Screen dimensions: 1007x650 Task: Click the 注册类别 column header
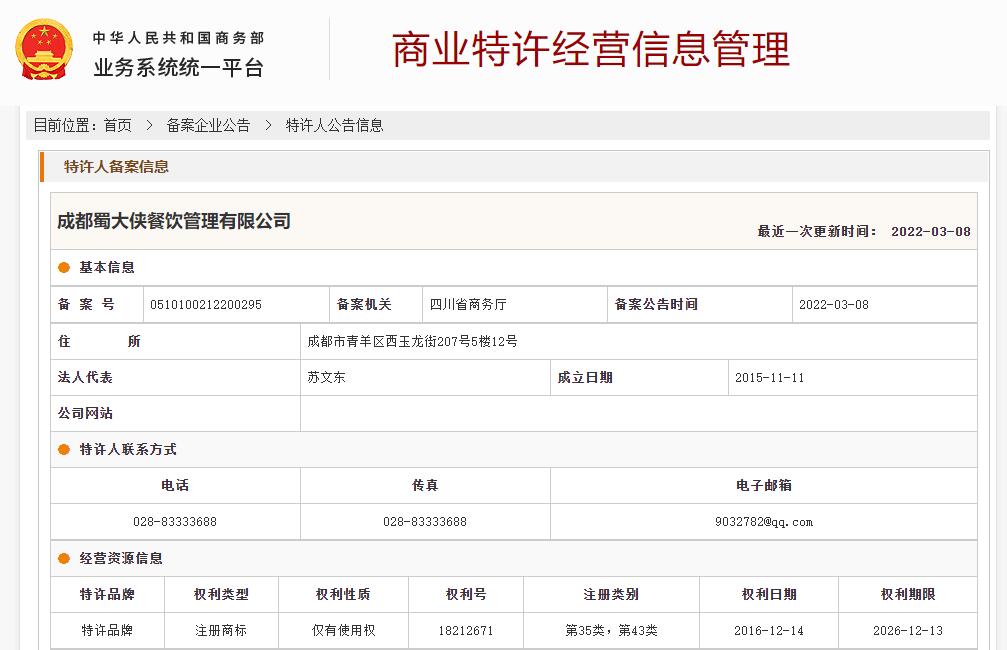tap(611, 594)
